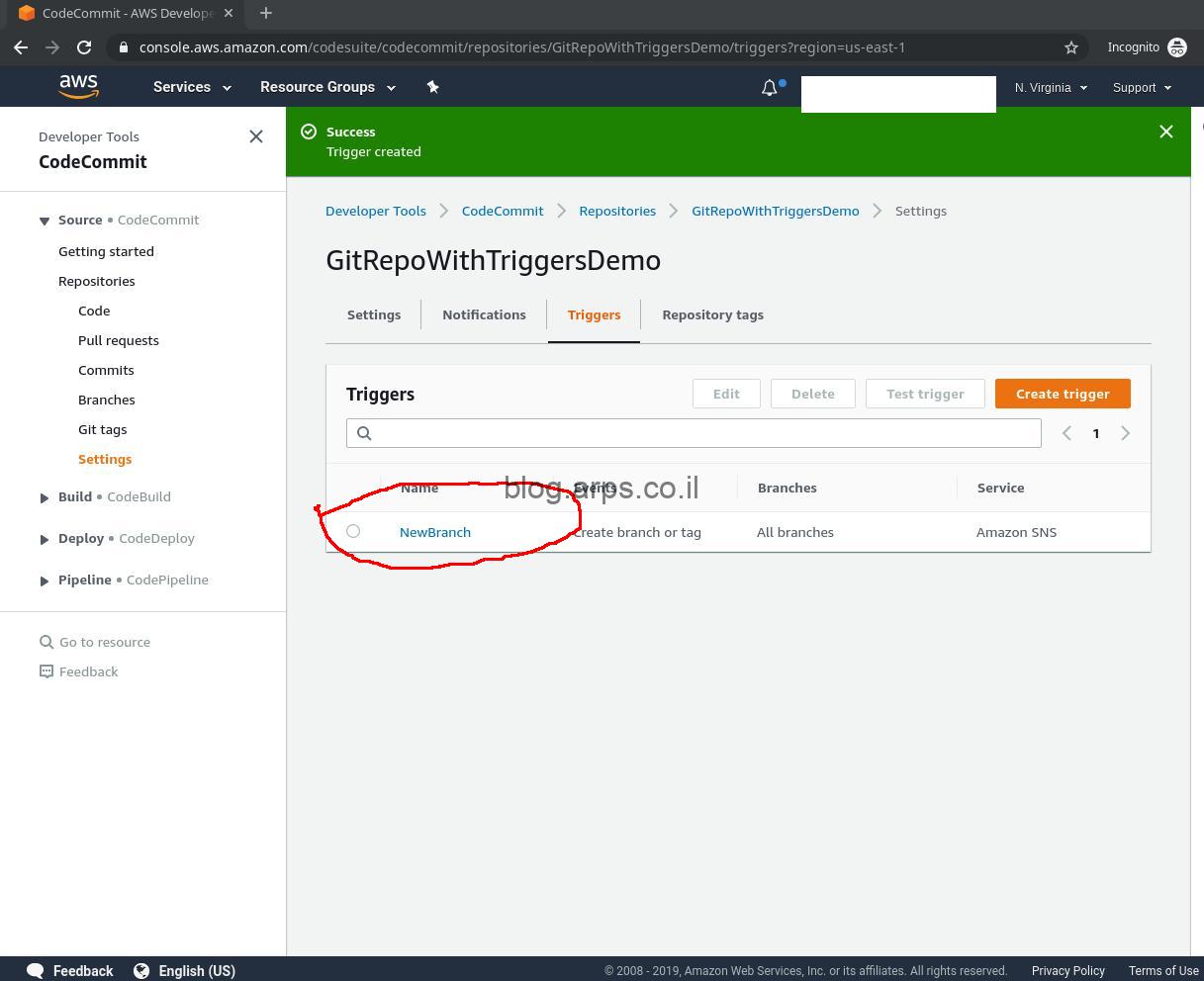Open the N. Virginia region dropdown
The image size is (1204, 981).
click(x=1051, y=88)
